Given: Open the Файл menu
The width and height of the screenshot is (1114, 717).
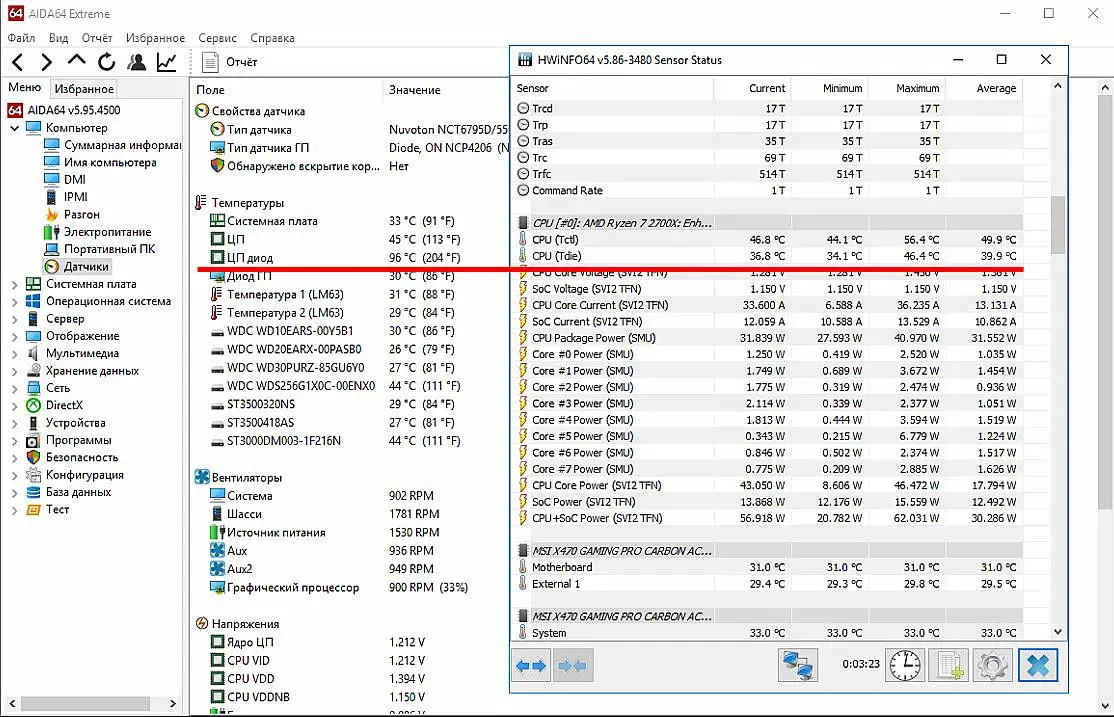Looking at the screenshot, I should click(x=21, y=38).
